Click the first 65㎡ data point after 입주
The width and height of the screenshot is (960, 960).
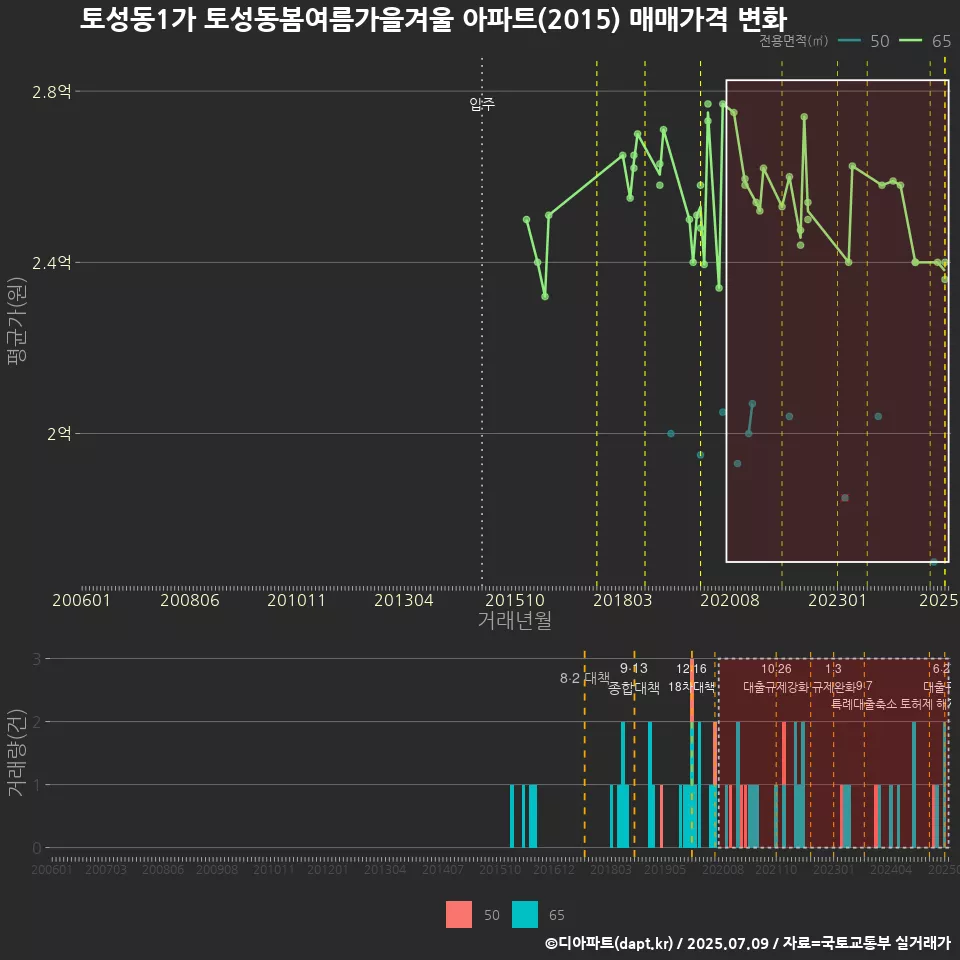pos(527,219)
